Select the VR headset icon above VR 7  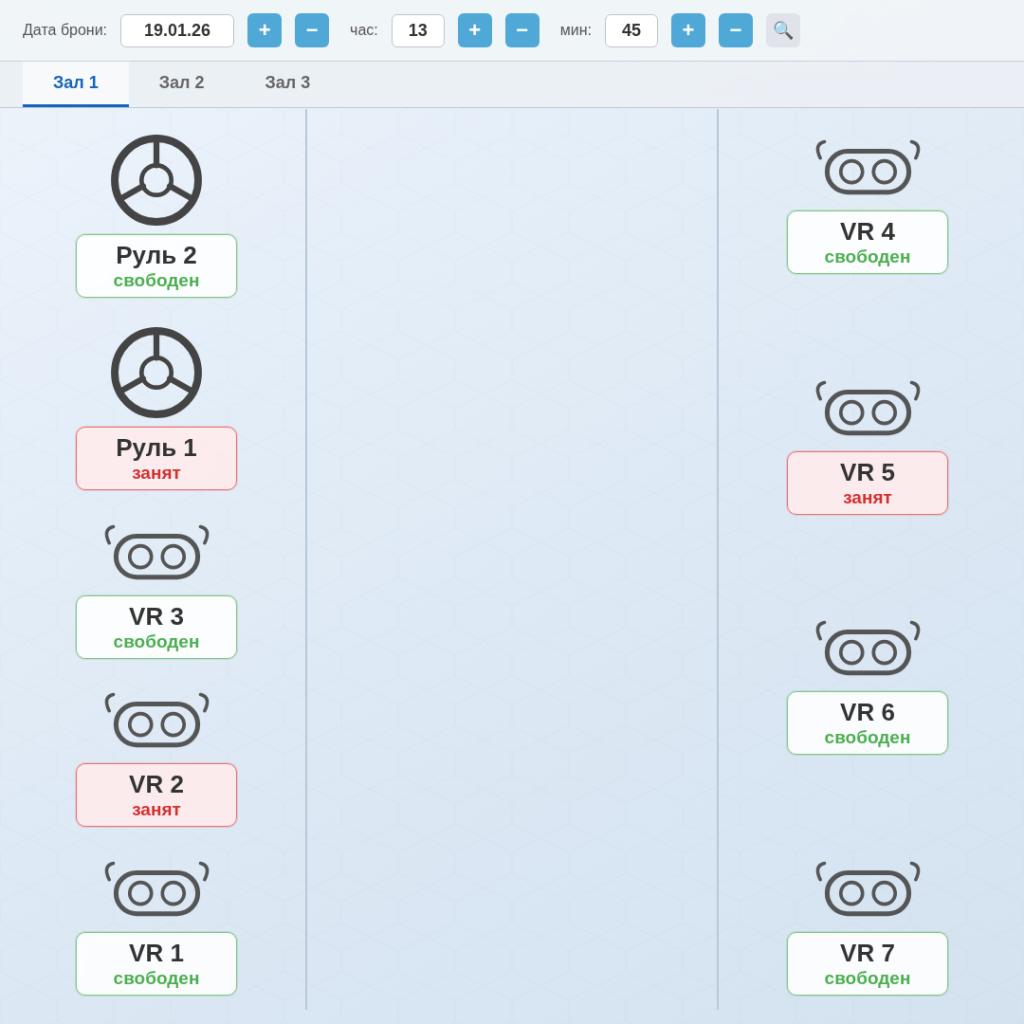pos(867,890)
